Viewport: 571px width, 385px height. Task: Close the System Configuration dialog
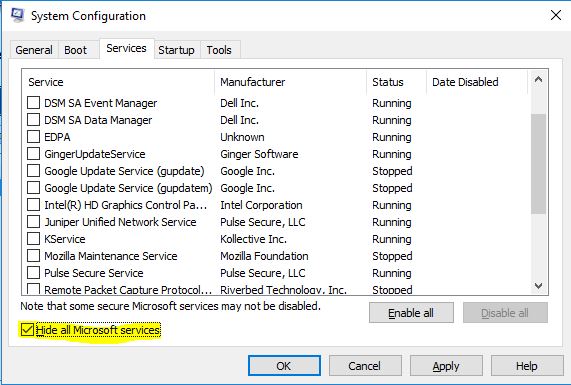point(556,15)
